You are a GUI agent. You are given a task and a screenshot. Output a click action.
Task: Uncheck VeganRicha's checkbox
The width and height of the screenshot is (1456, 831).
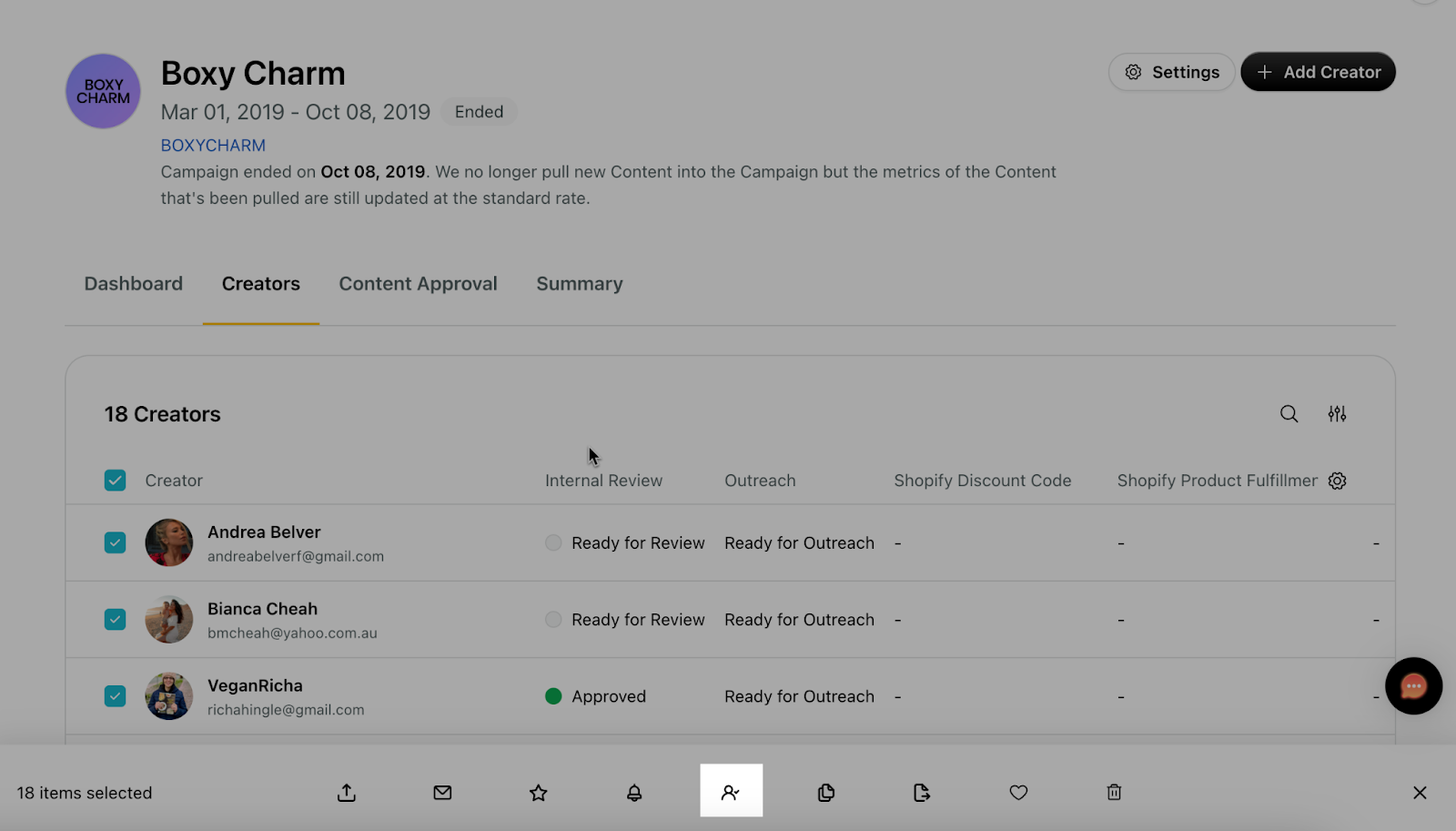pos(115,696)
